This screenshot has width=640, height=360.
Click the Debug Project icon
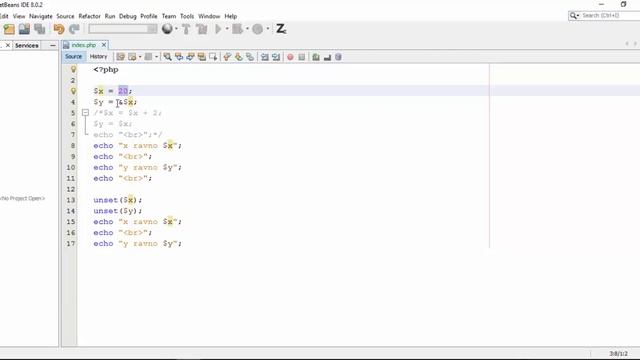[238, 29]
